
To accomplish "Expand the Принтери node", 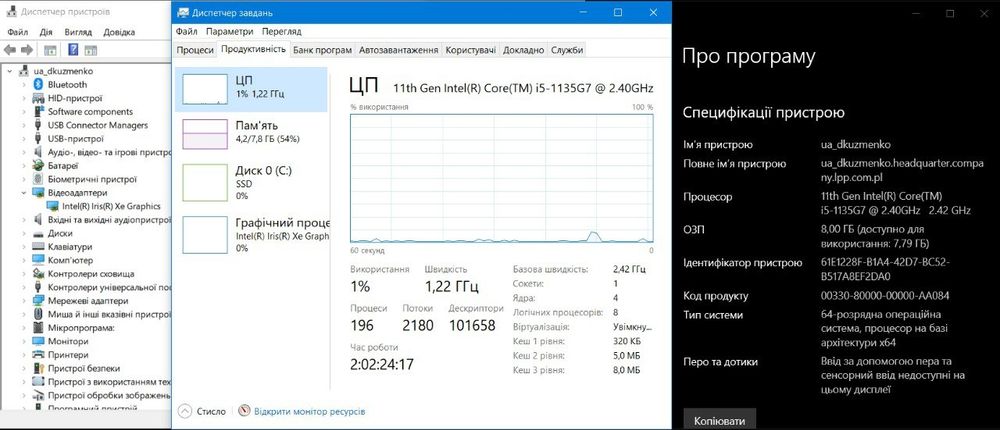I will tap(24, 355).
